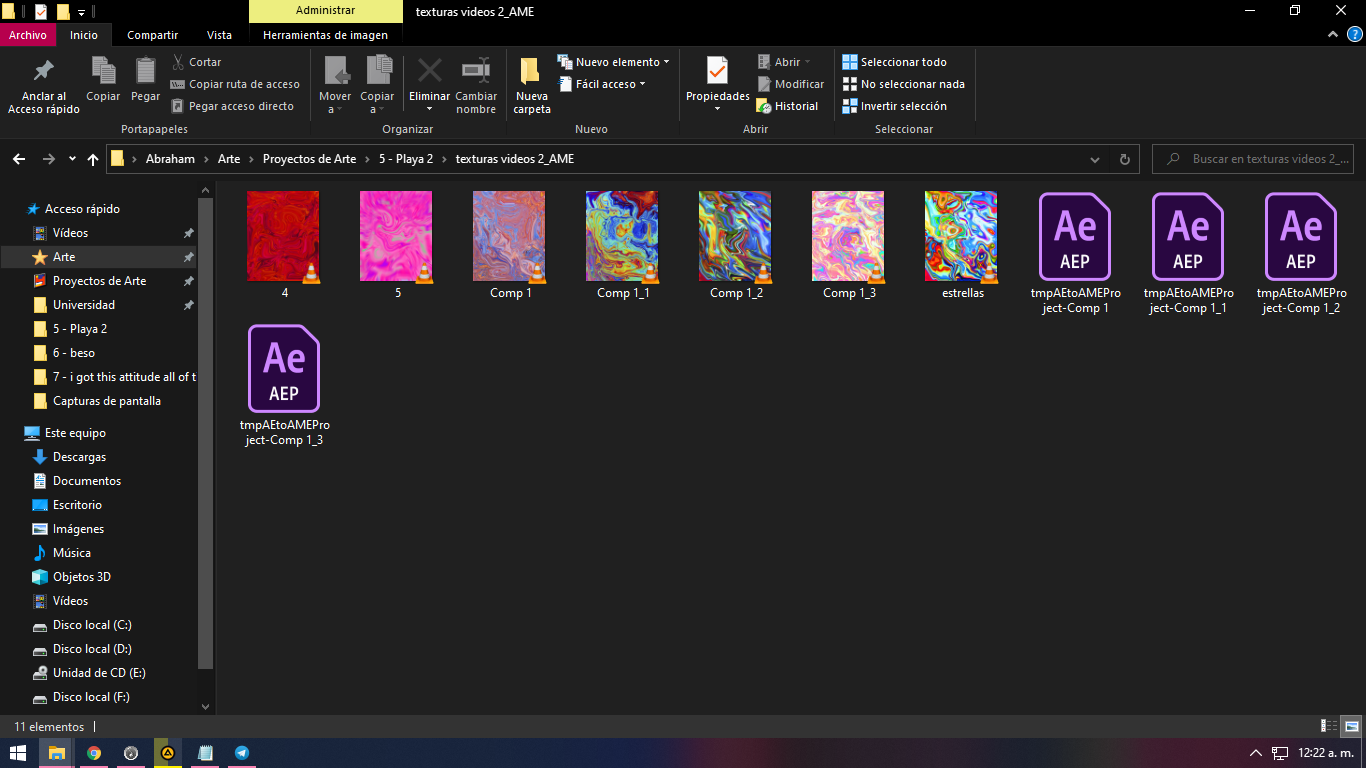Open Herramientas de imagen tab
The image size is (1366, 768).
click(x=325, y=35)
